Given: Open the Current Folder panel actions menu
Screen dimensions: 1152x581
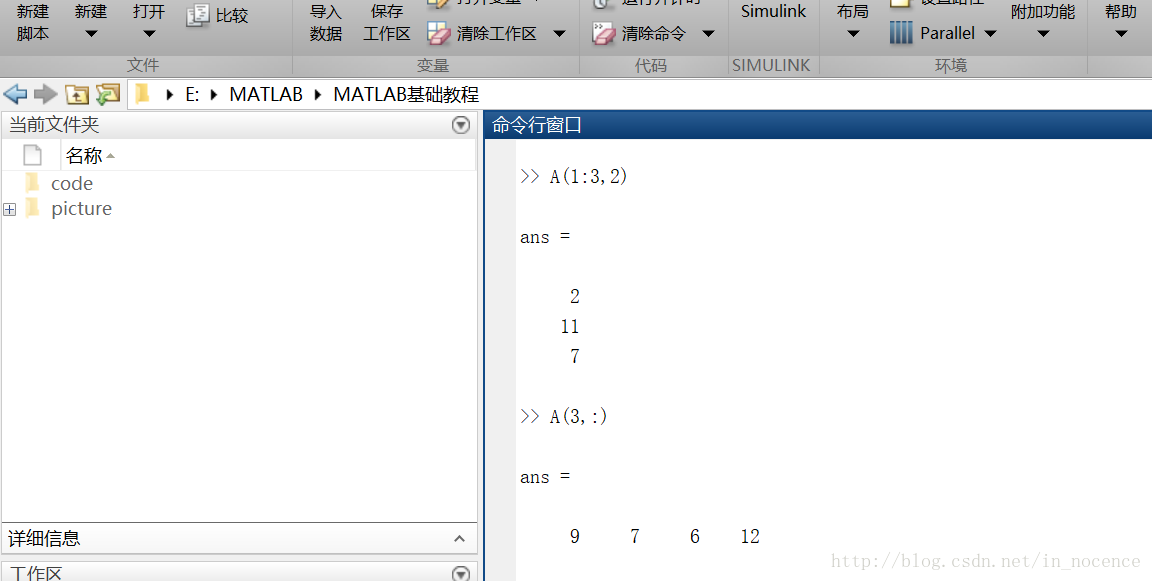Looking at the screenshot, I should [x=461, y=125].
